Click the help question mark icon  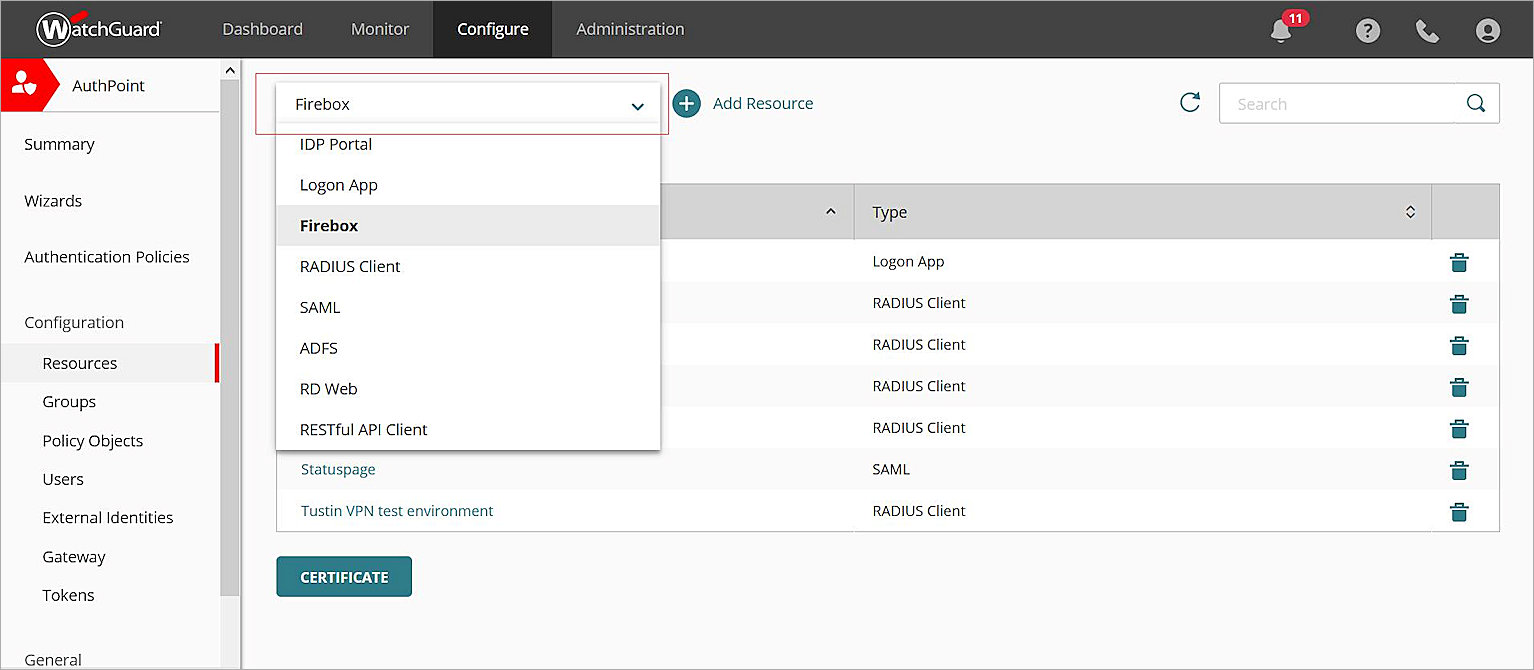point(1367,30)
